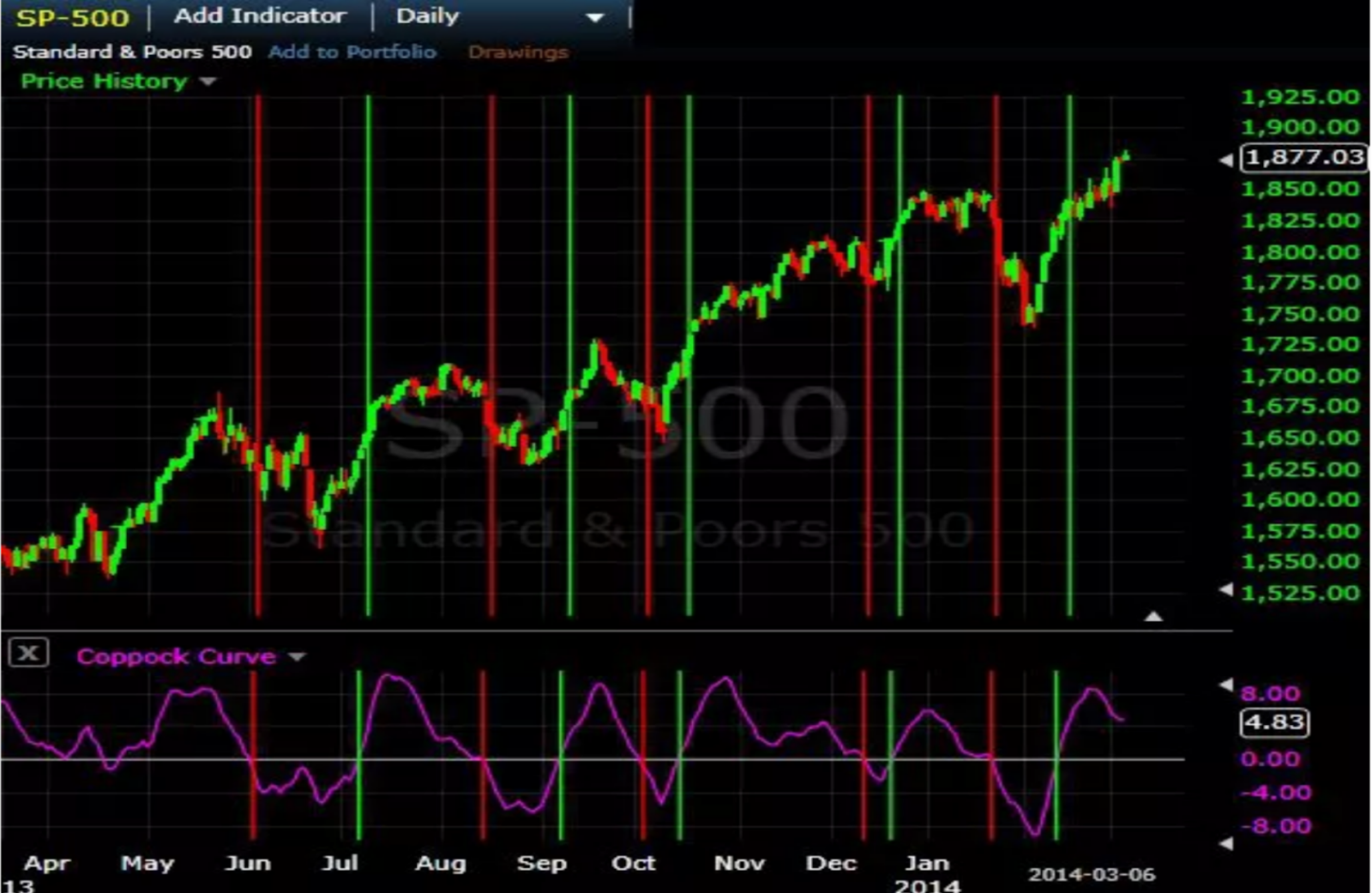Click the upper arrow on the Coppock scale
The height and width of the screenshot is (893, 1372).
1225,685
